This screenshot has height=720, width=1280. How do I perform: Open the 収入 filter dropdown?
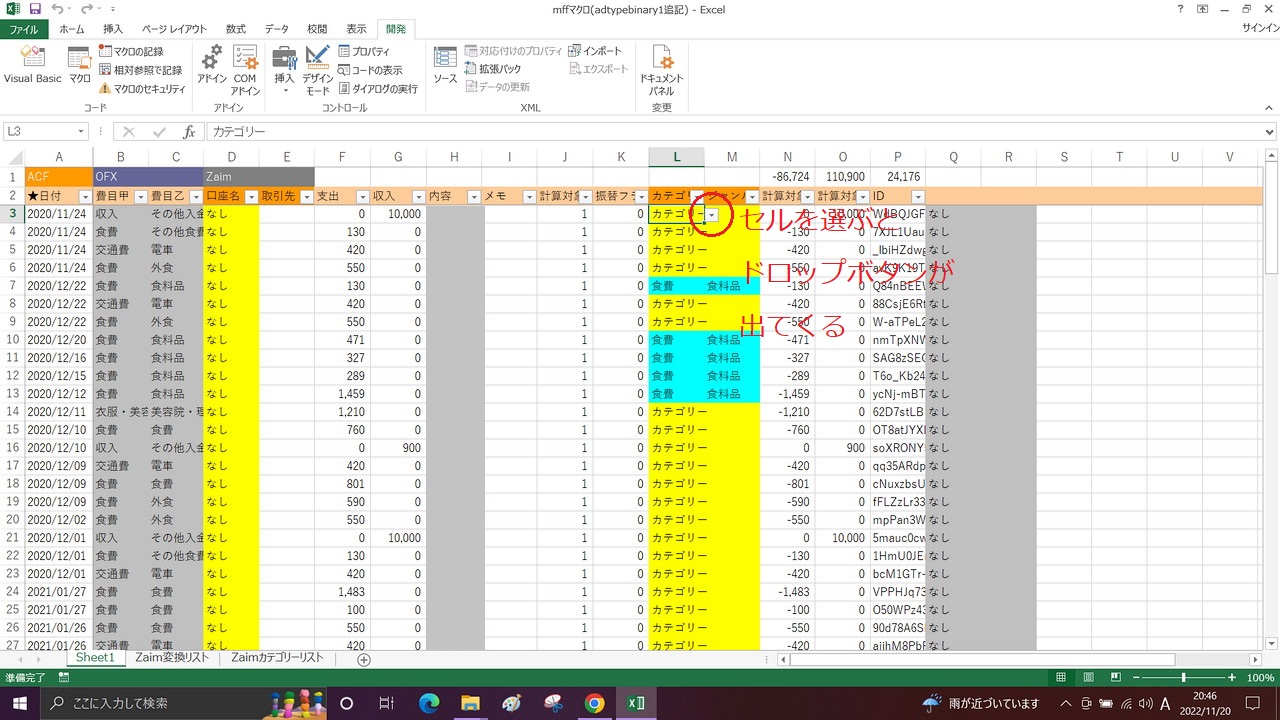pos(417,197)
